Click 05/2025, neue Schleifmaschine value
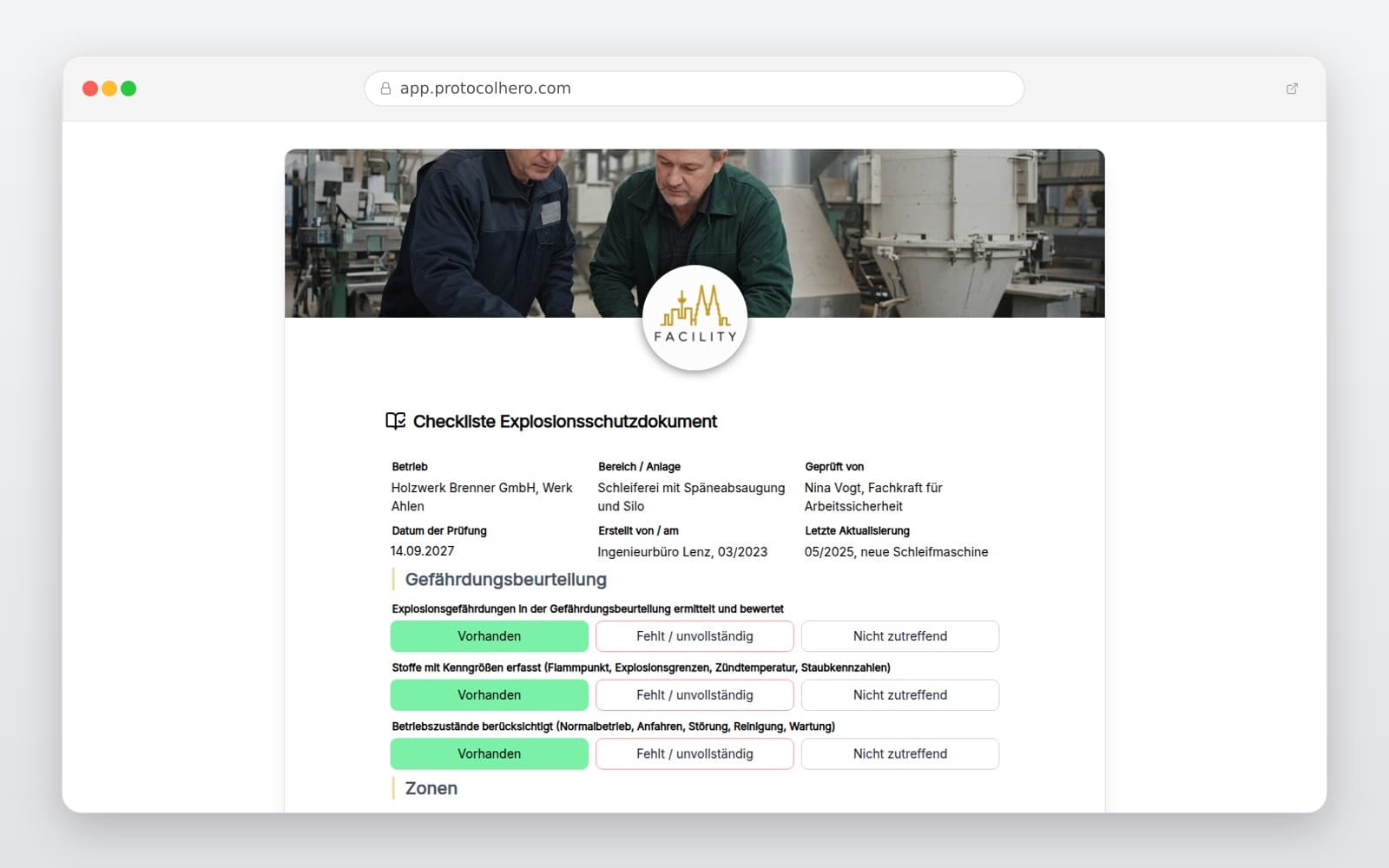The height and width of the screenshot is (868, 1389). (896, 552)
